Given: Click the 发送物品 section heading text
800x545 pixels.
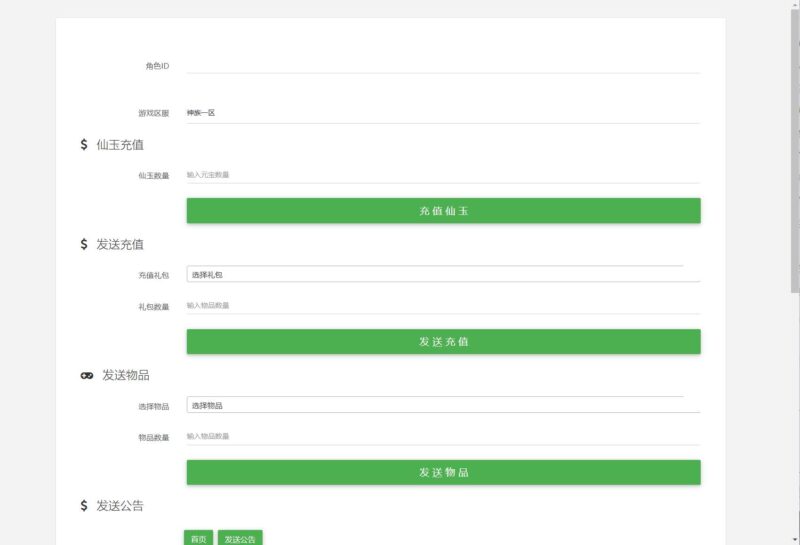Looking at the screenshot, I should (x=126, y=375).
